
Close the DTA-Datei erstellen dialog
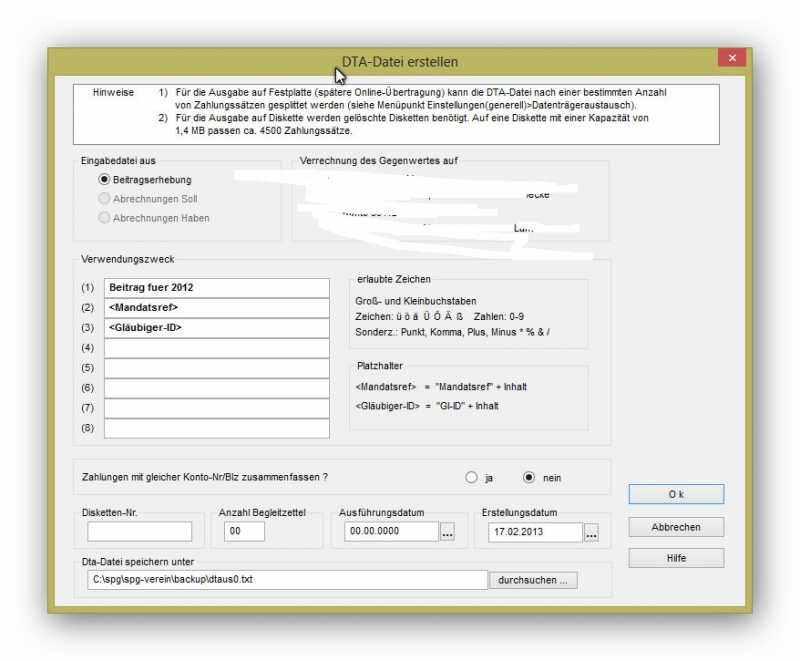click(x=732, y=59)
